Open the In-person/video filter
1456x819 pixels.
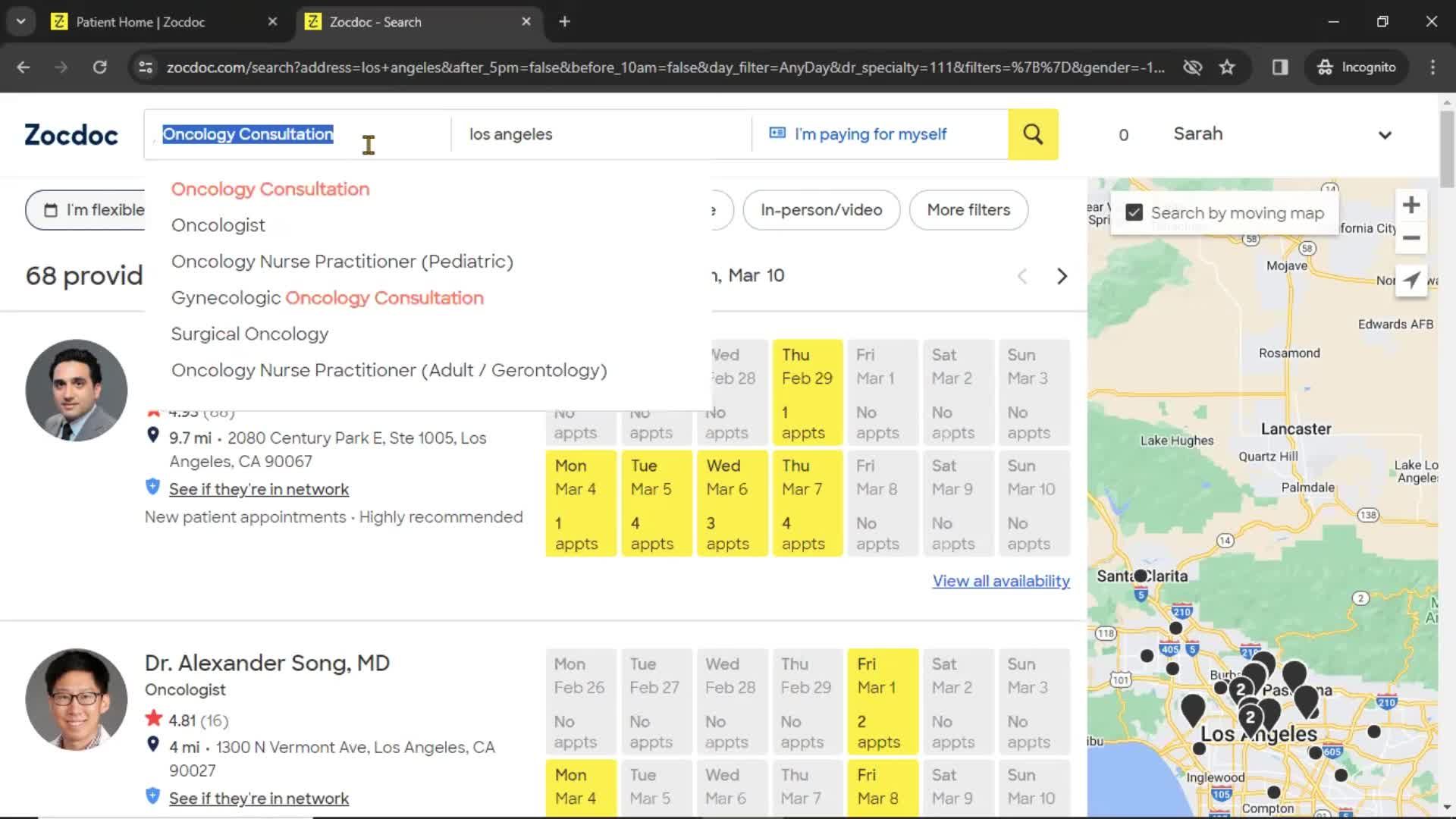[821, 210]
